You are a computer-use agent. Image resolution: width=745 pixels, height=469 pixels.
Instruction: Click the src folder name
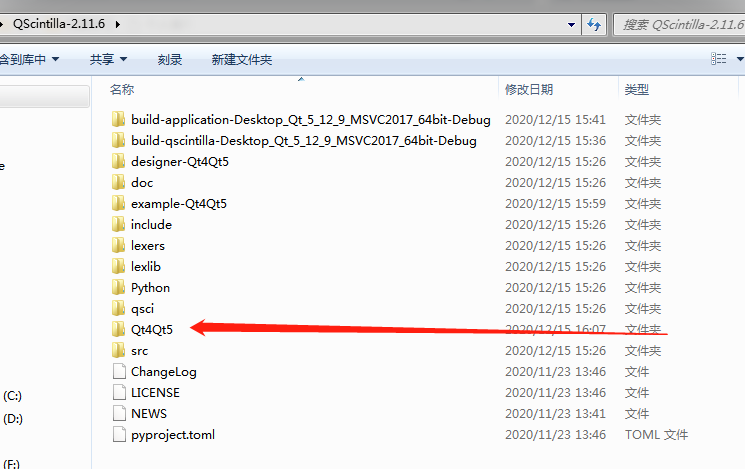coord(139,351)
